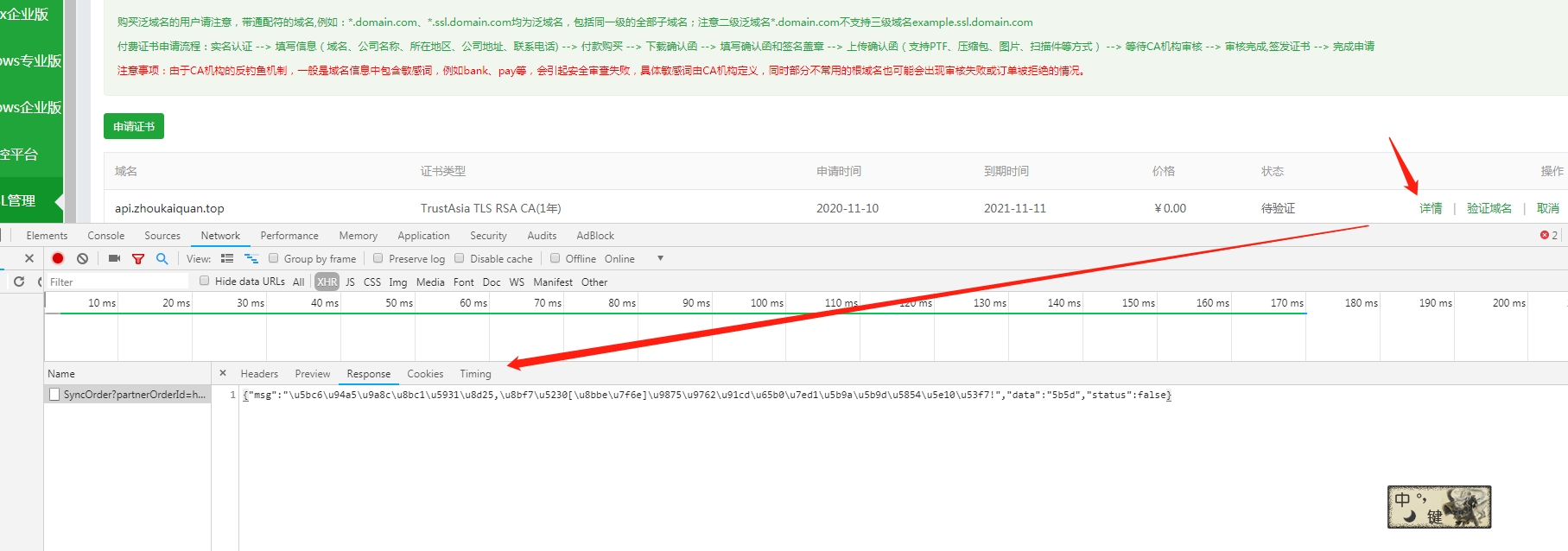Clear the network log
The height and width of the screenshot is (551, 1568).
(x=82, y=258)
